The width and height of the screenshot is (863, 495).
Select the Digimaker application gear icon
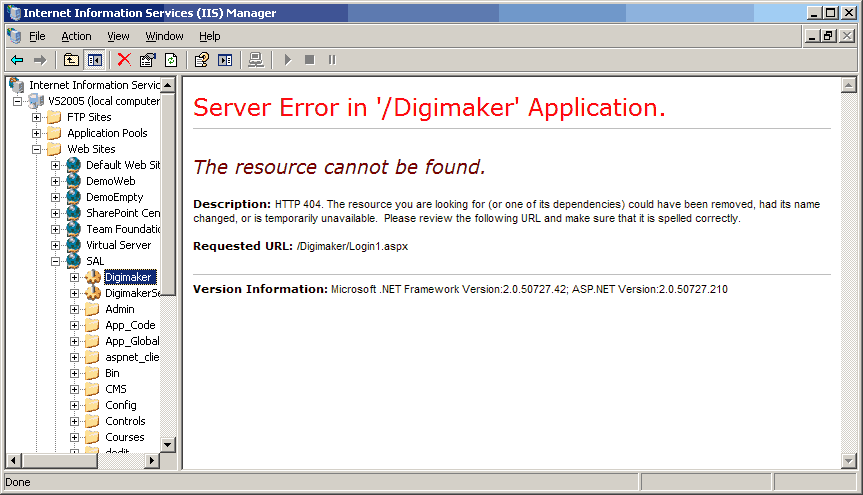point(93,276)
